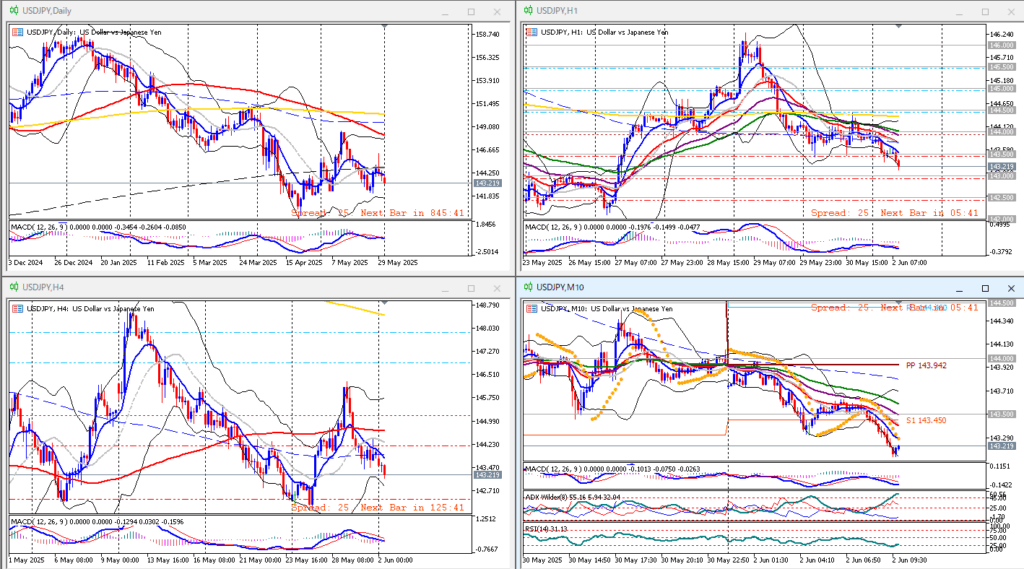Maximize the USDJPY,H1 window
This screenshot has height=569, width=1024.
pyautogui.click(x=985, y=12)
